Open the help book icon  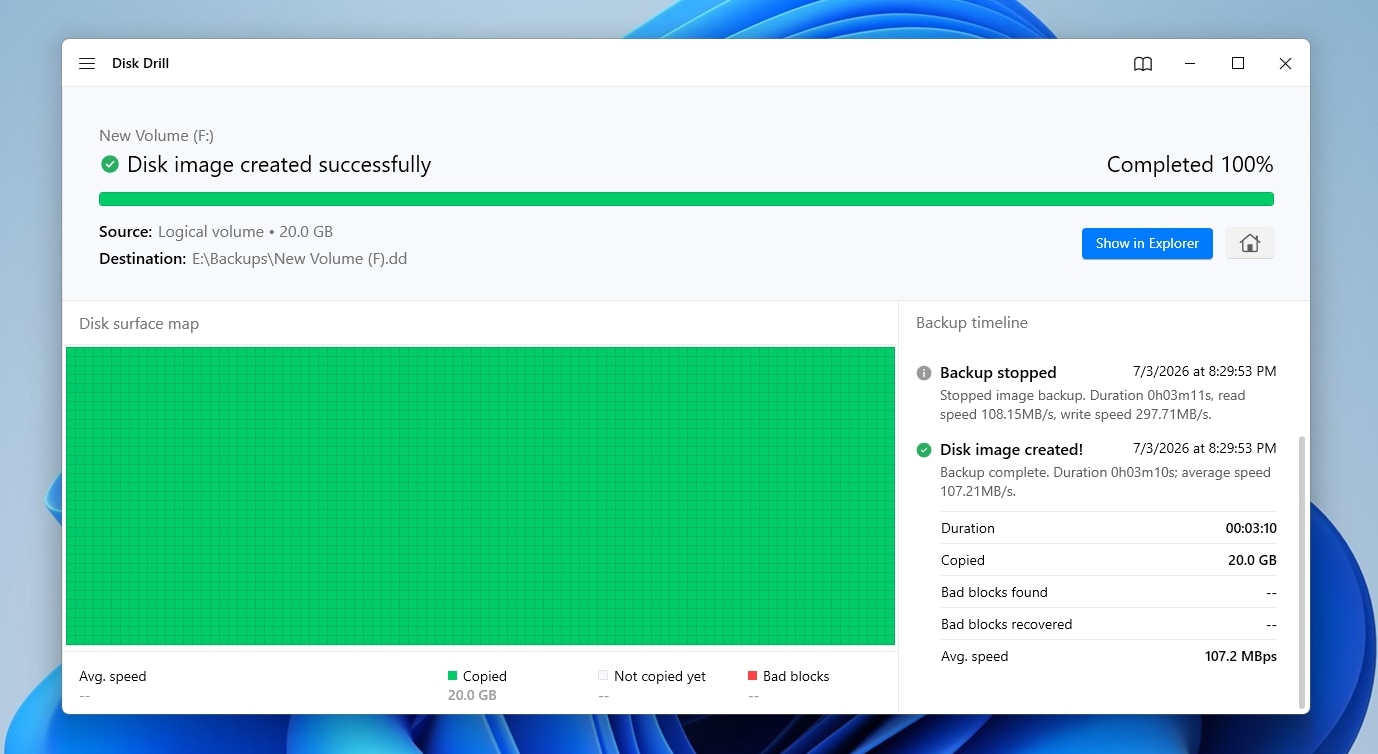tap(1143, 63)
